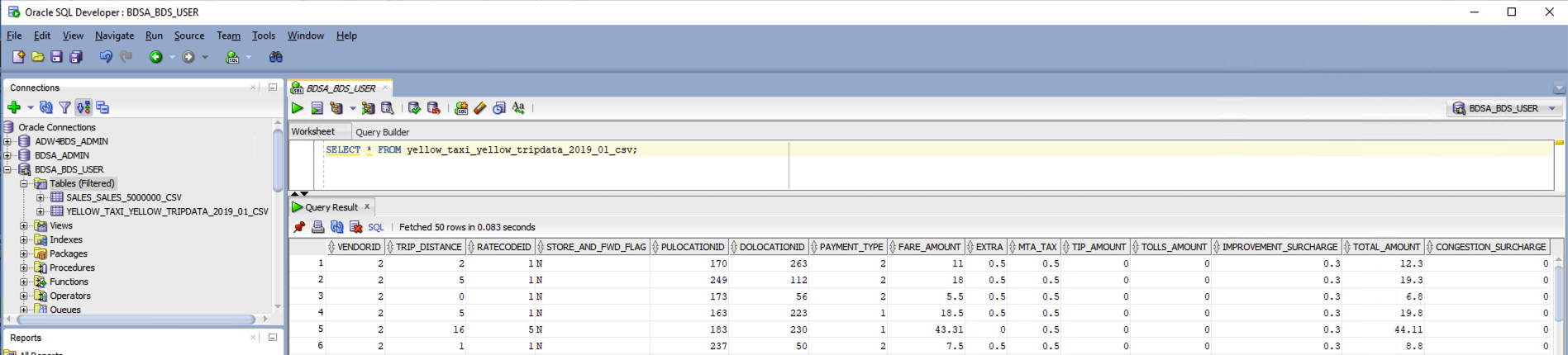Image resolution: width=1568 pixels, height=355 pixels.
Task: Click the Connections horizontal scrollbar
Action: [x=136, y=319]
